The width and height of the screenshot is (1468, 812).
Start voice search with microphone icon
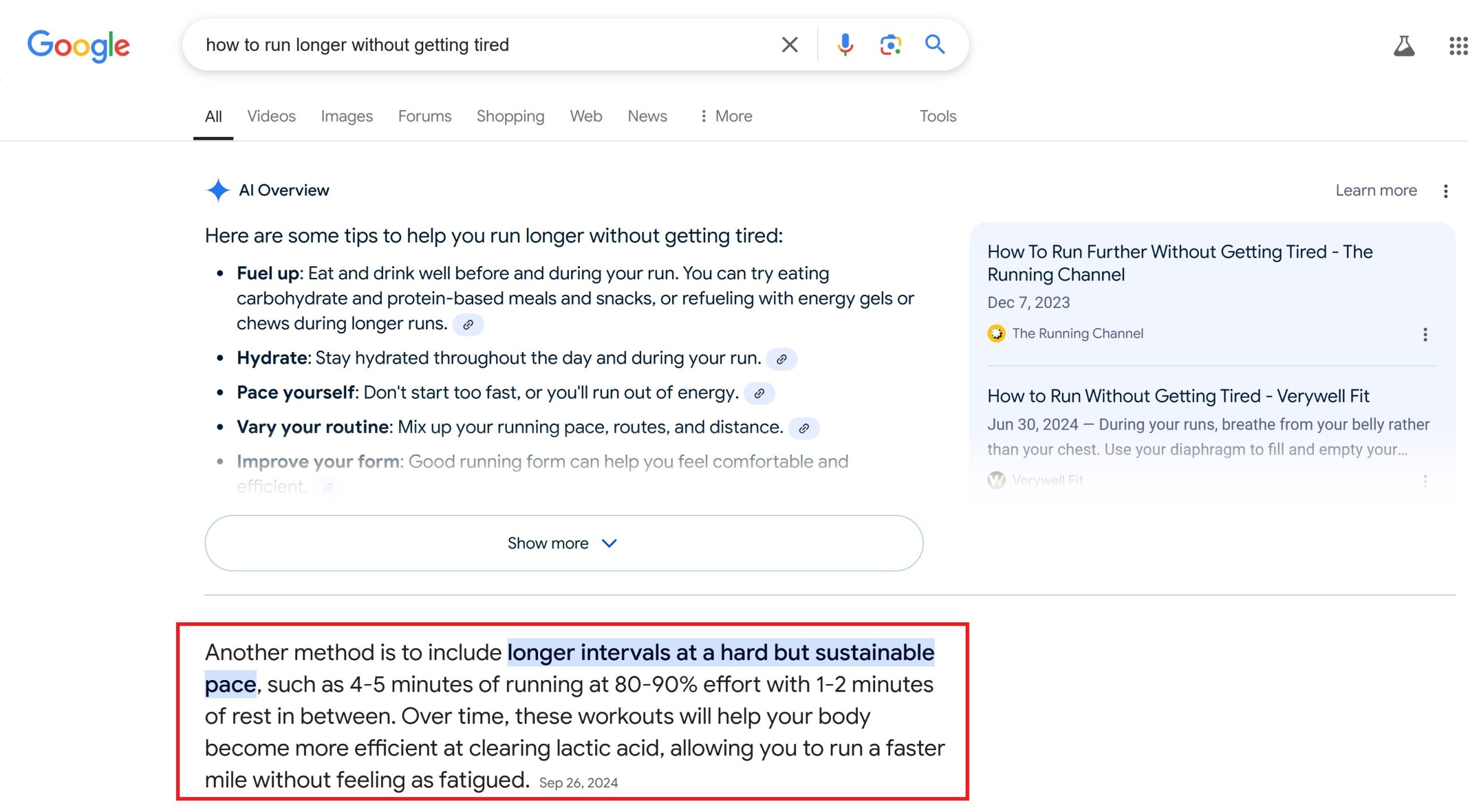[845, 45]
